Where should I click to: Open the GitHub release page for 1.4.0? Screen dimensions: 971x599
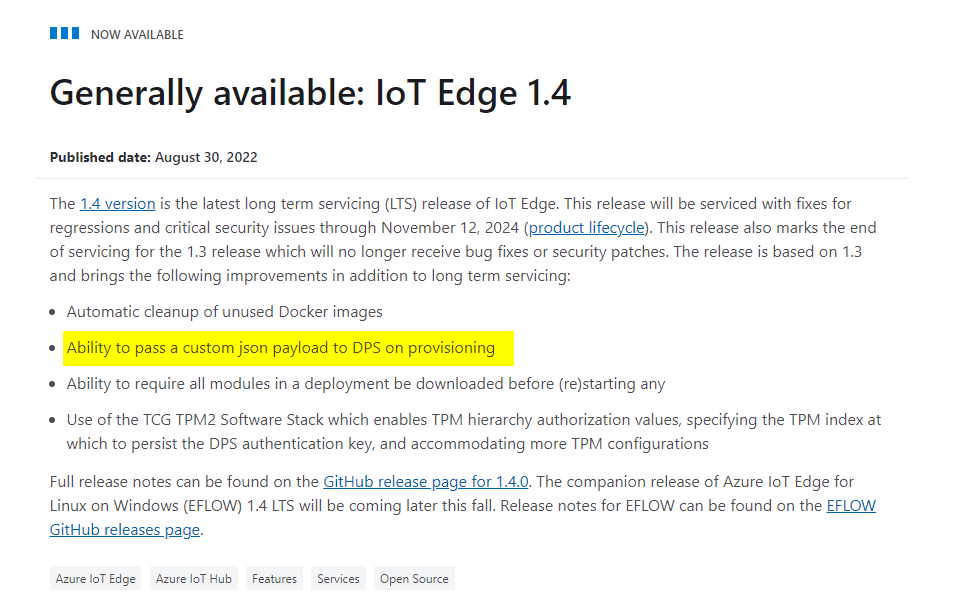425,481
